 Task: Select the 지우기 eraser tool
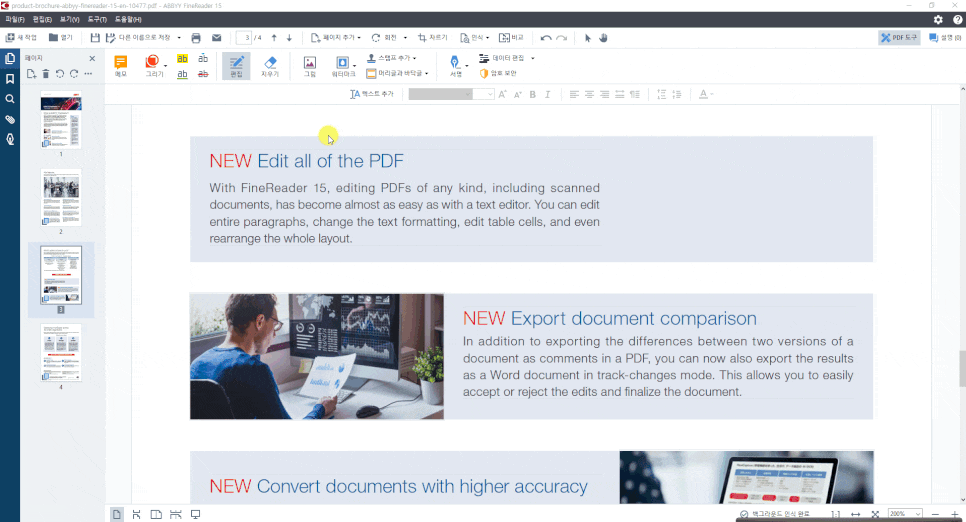coord(270,66)
